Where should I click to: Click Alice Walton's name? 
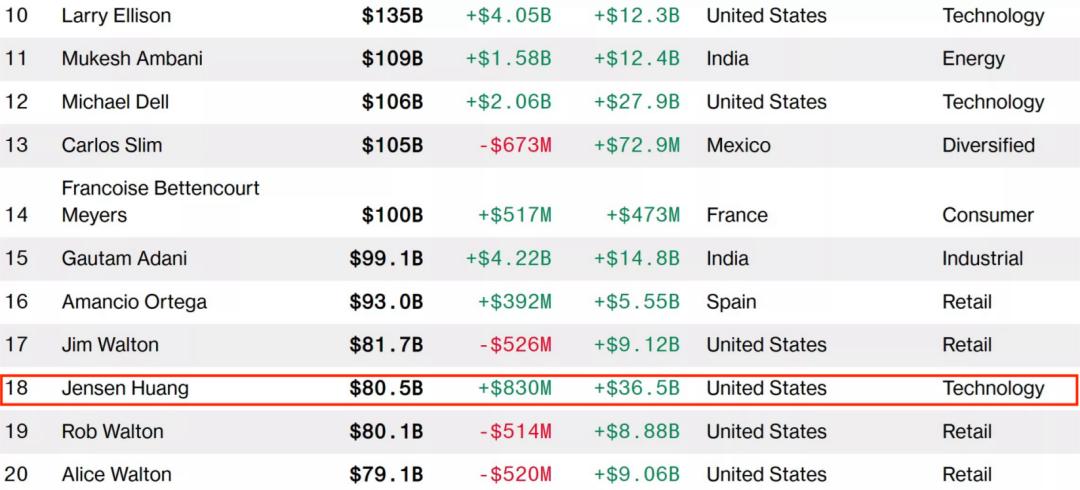116,475
